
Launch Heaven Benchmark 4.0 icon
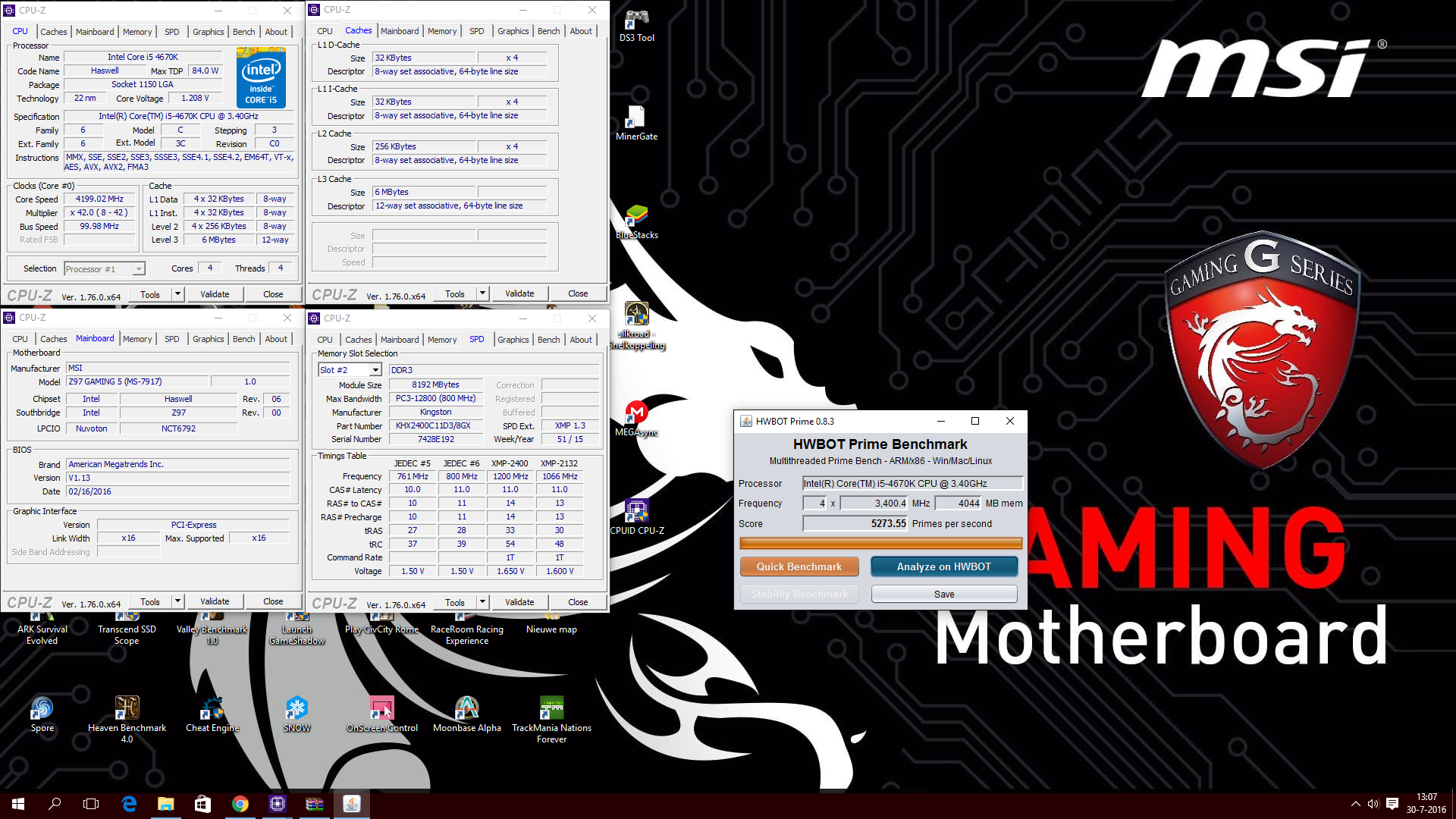point(127,719)
